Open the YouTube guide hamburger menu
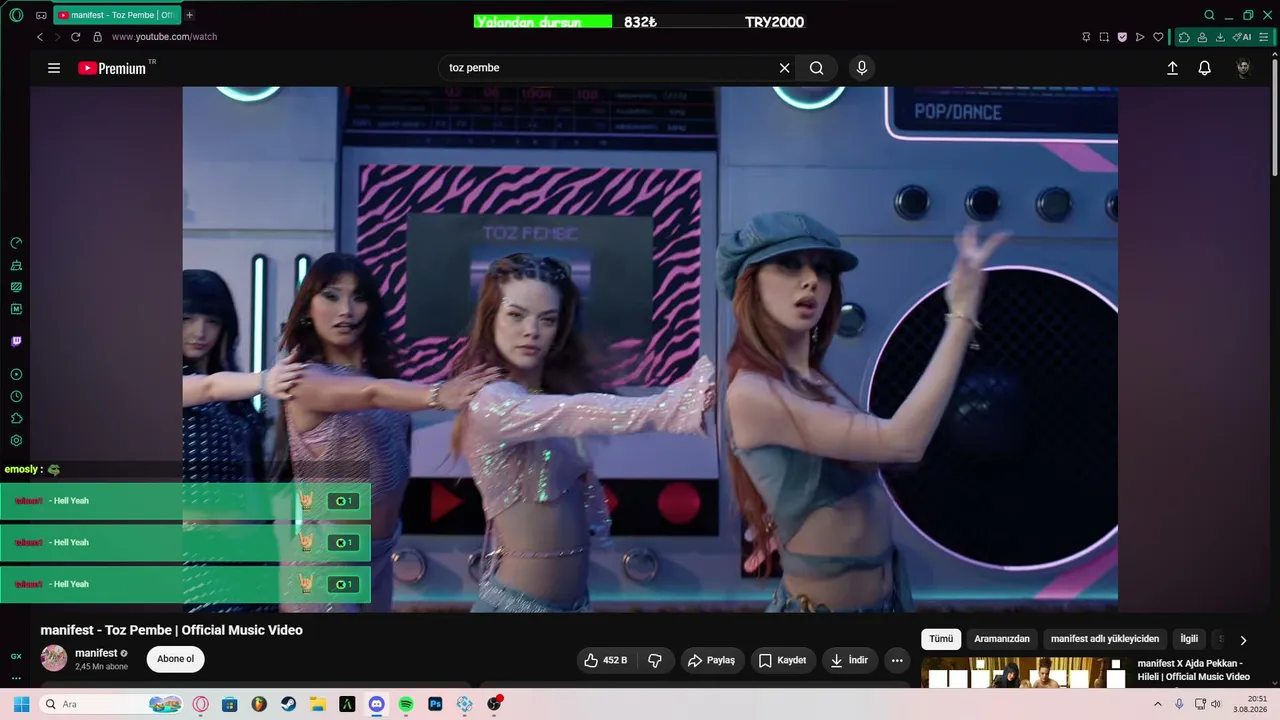Screen dimensions: 1280x720 54,68
